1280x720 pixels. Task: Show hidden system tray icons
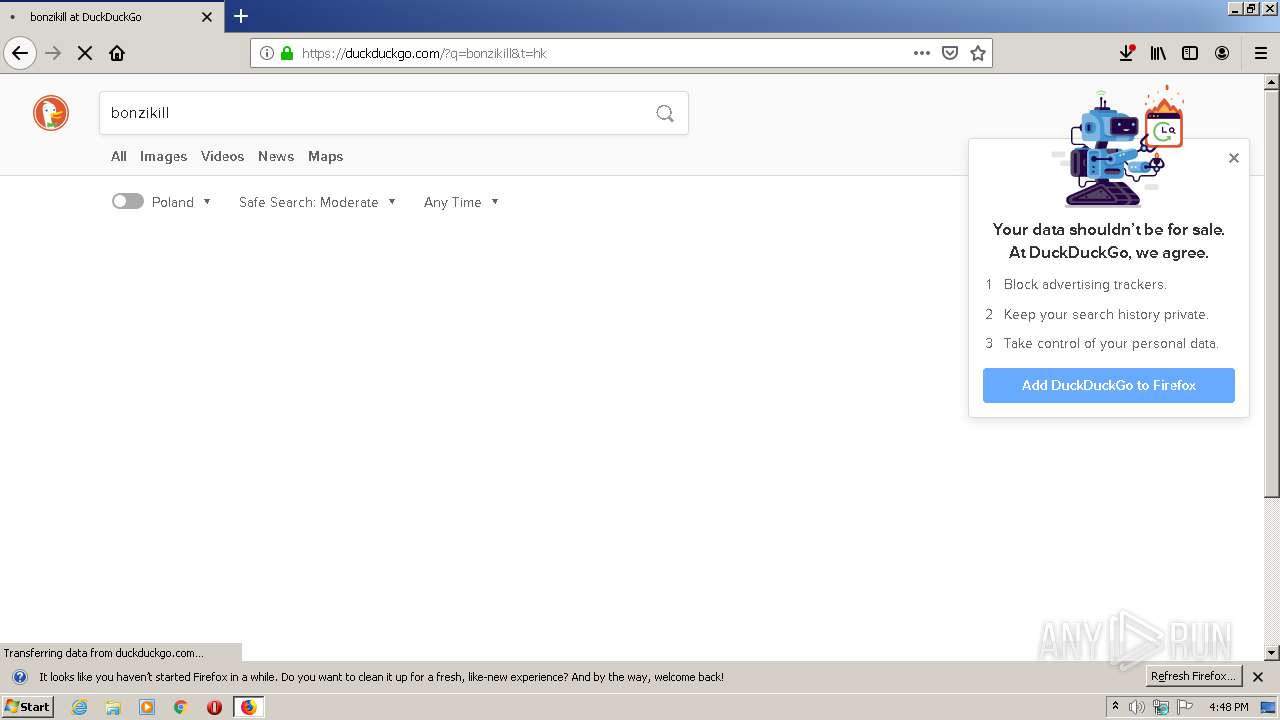pos(1115,707)
